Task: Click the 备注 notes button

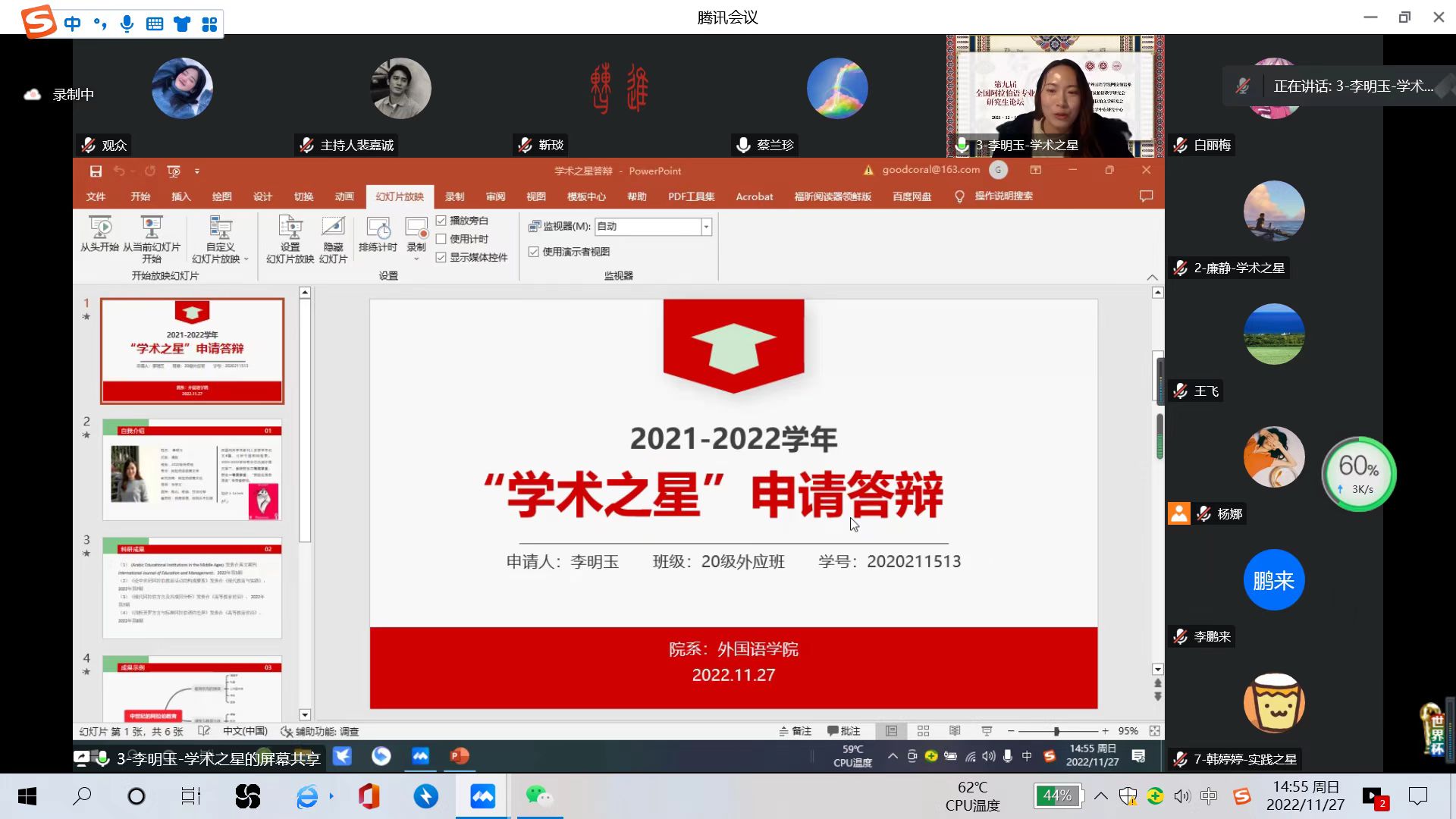Action: [795, 731]
